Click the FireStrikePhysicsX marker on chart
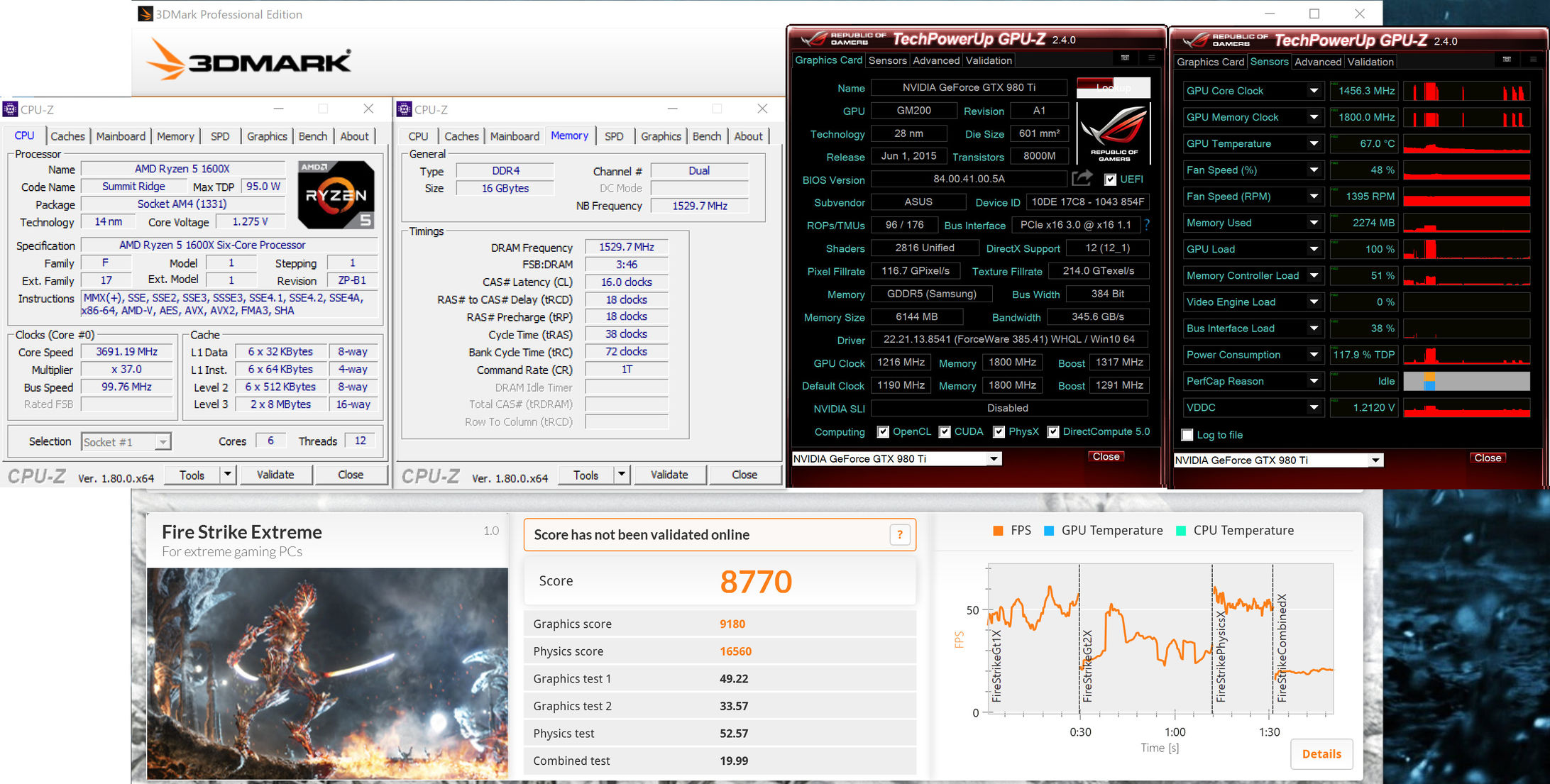This screenshot has height=784, width=1550. pyautogui.click(x=1220, y=656)
